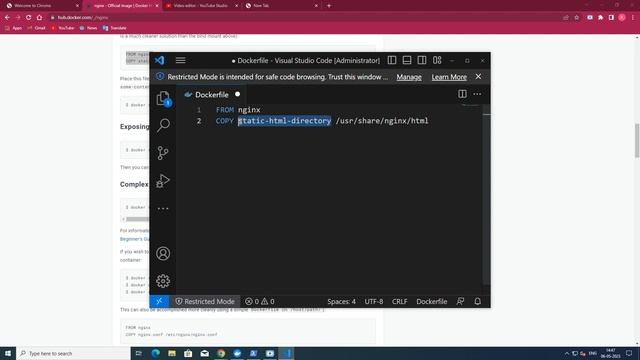Image resolution: width=640 pixels, height=360 pixels.
Task: Click the COPY keyword on line 2
Action: coord(224,121)
